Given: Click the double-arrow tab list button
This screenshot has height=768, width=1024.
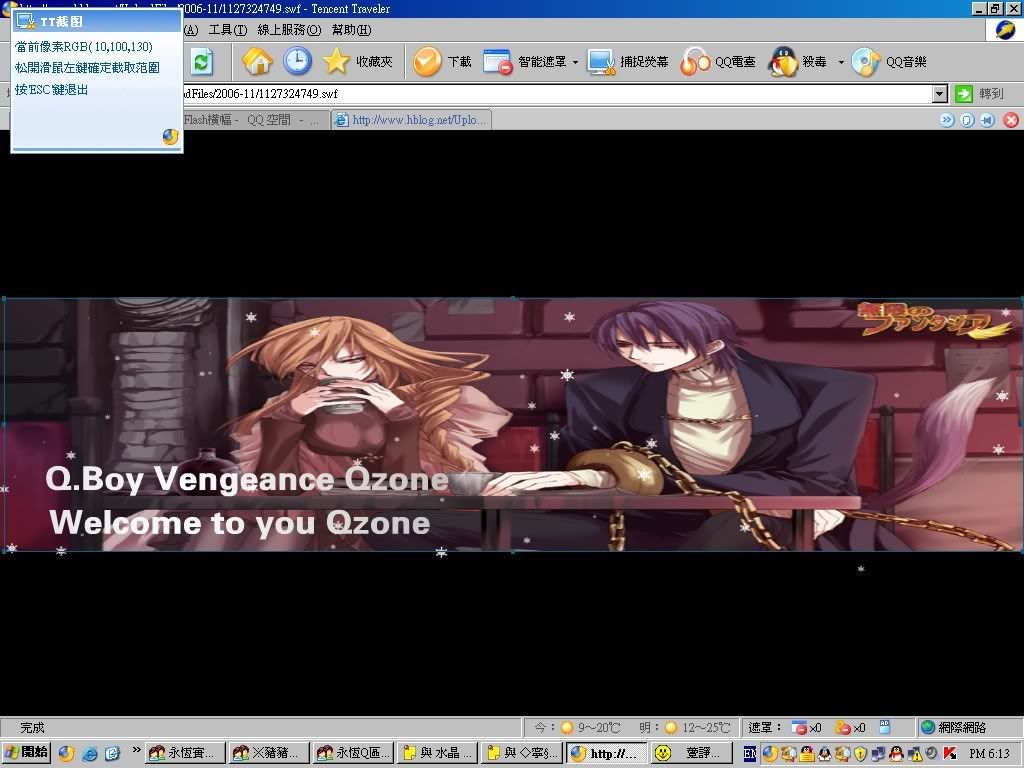Looking at the screenshot, I should coord(947,120).
